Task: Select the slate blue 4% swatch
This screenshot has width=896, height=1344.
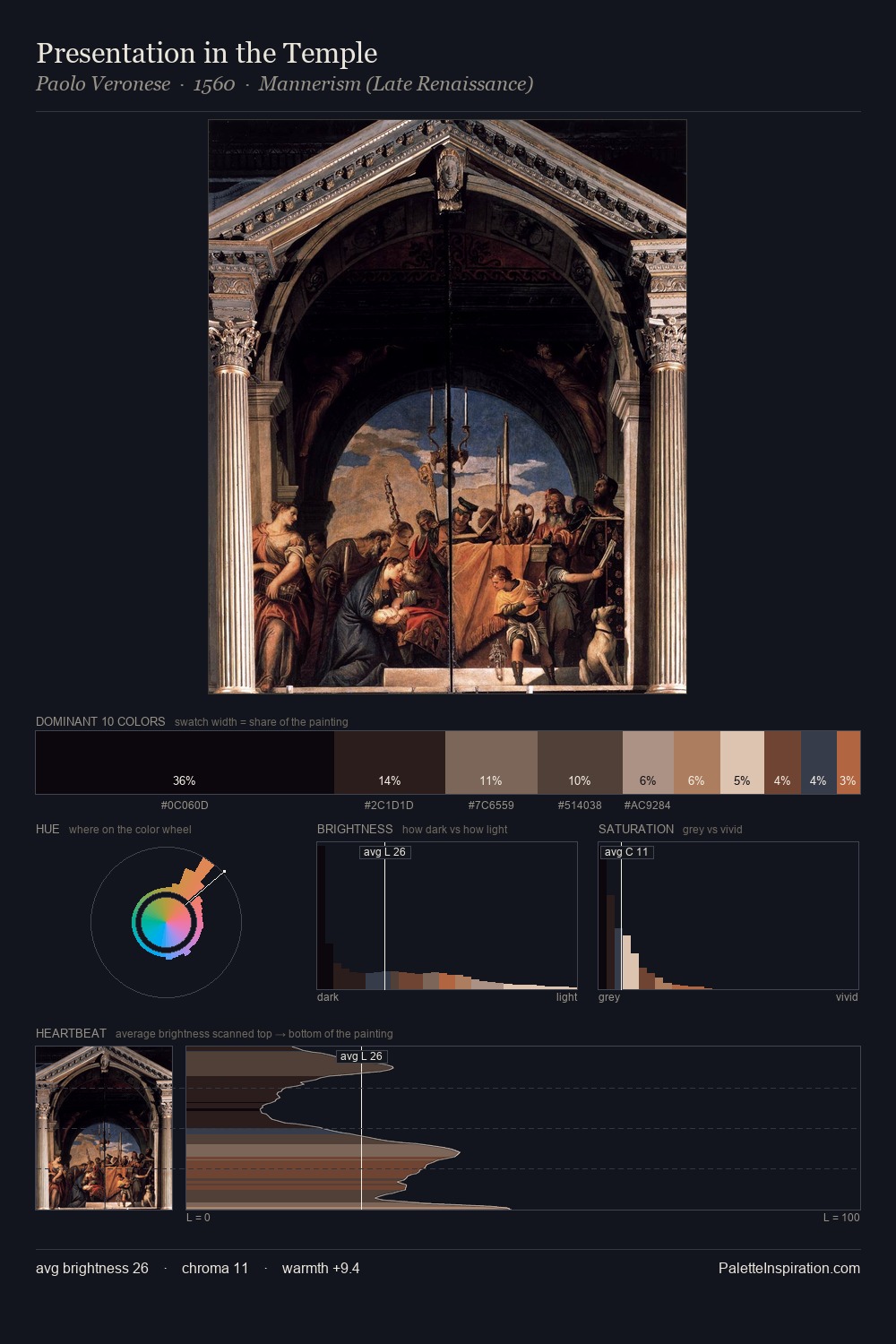Action: [x=818, y=762]
